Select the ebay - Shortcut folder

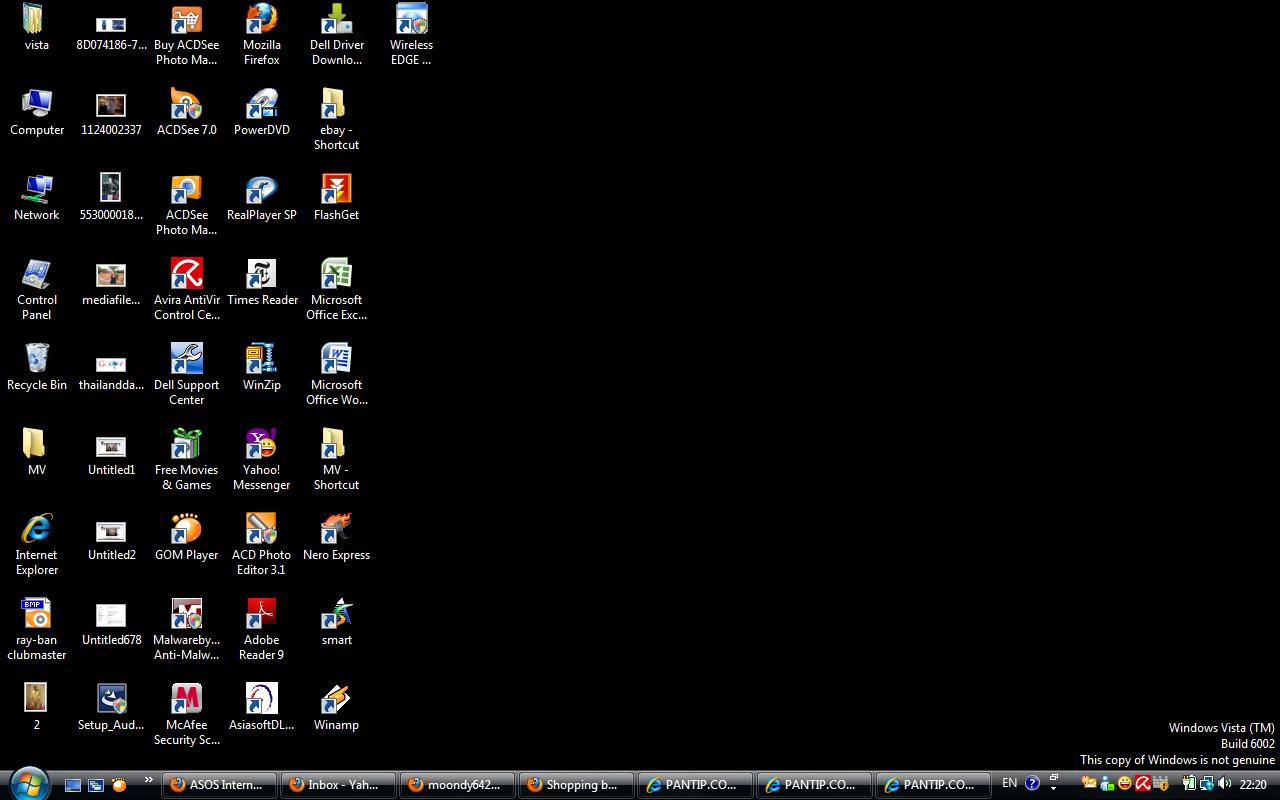click(x=336, y=120)
